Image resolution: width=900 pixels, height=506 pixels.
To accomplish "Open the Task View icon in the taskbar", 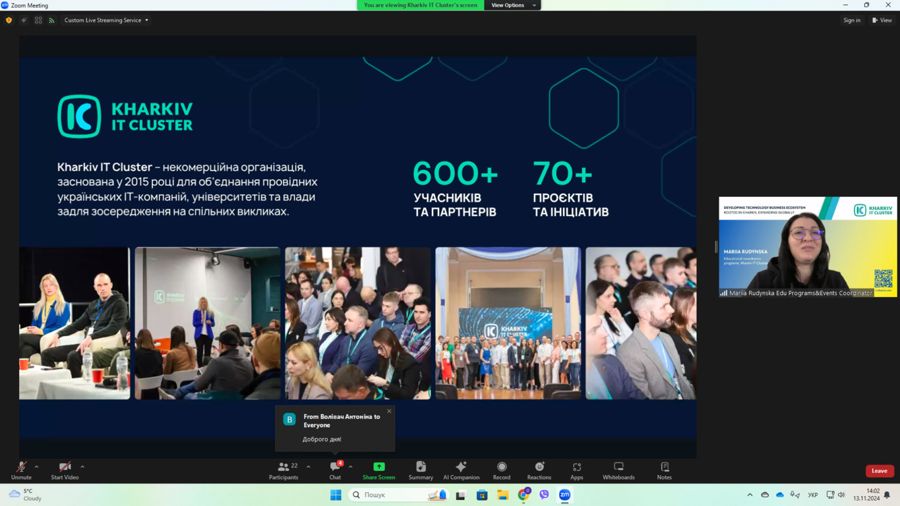I will coord(460,495).
